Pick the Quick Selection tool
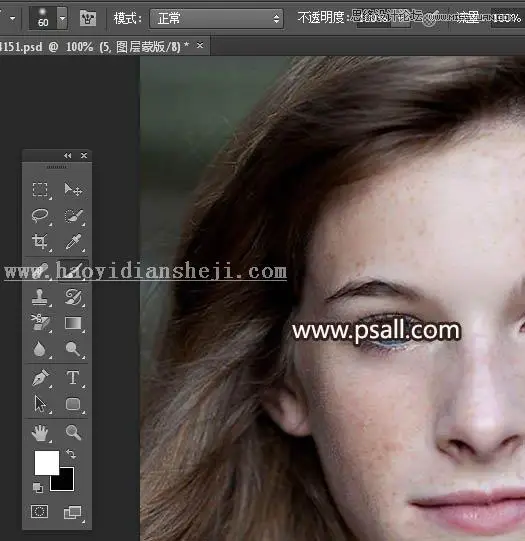Screen dimensions: 525x541 coord(73,215)
